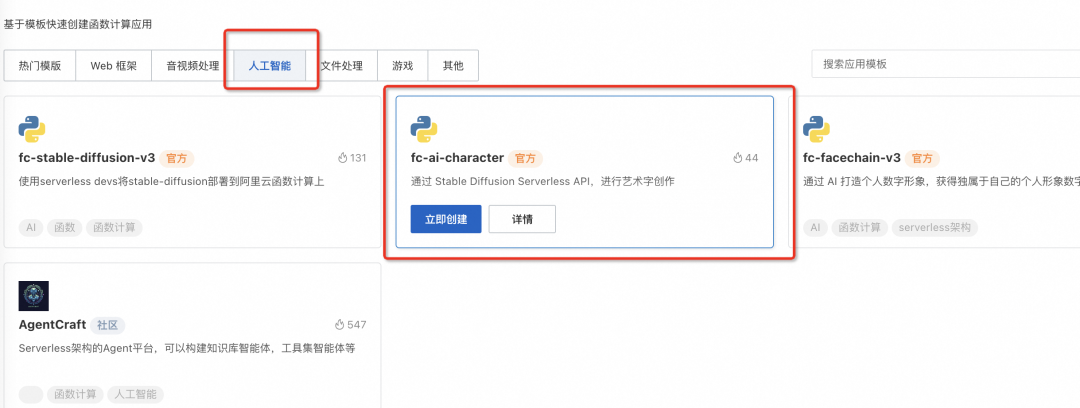Click the 131 popularity count
Image resolution: width=1080 pixels, height=408 pixels.
[x=358, y=158]
